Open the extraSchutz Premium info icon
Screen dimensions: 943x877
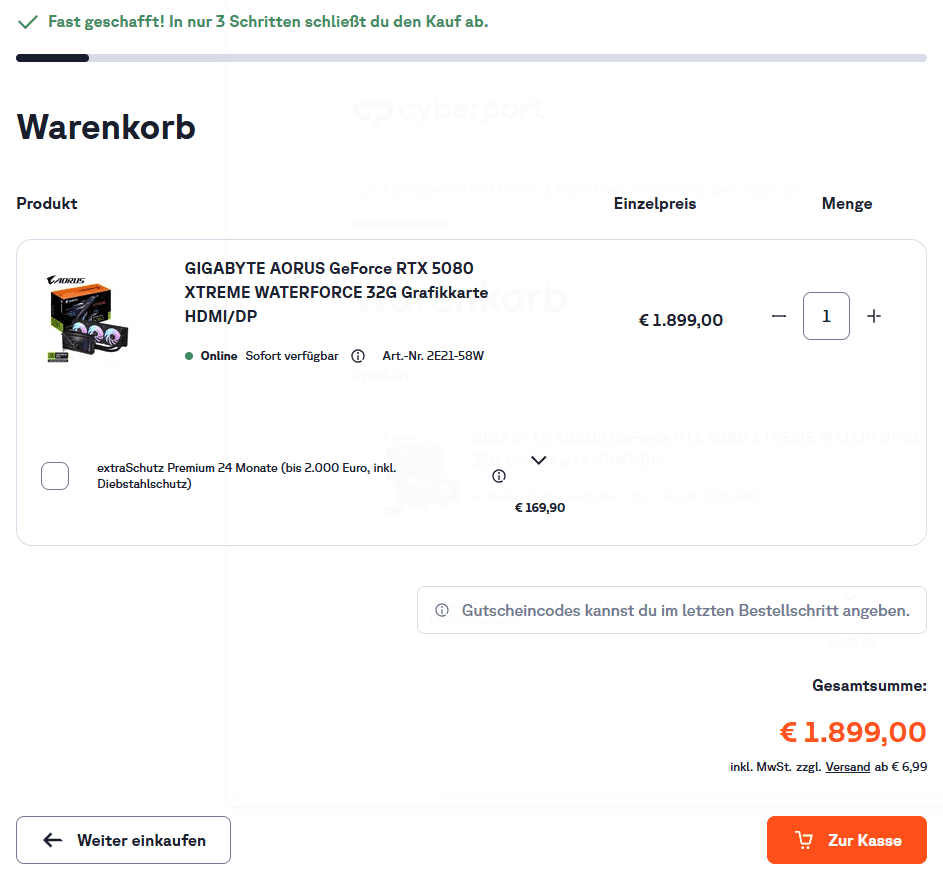coord(499,476)
